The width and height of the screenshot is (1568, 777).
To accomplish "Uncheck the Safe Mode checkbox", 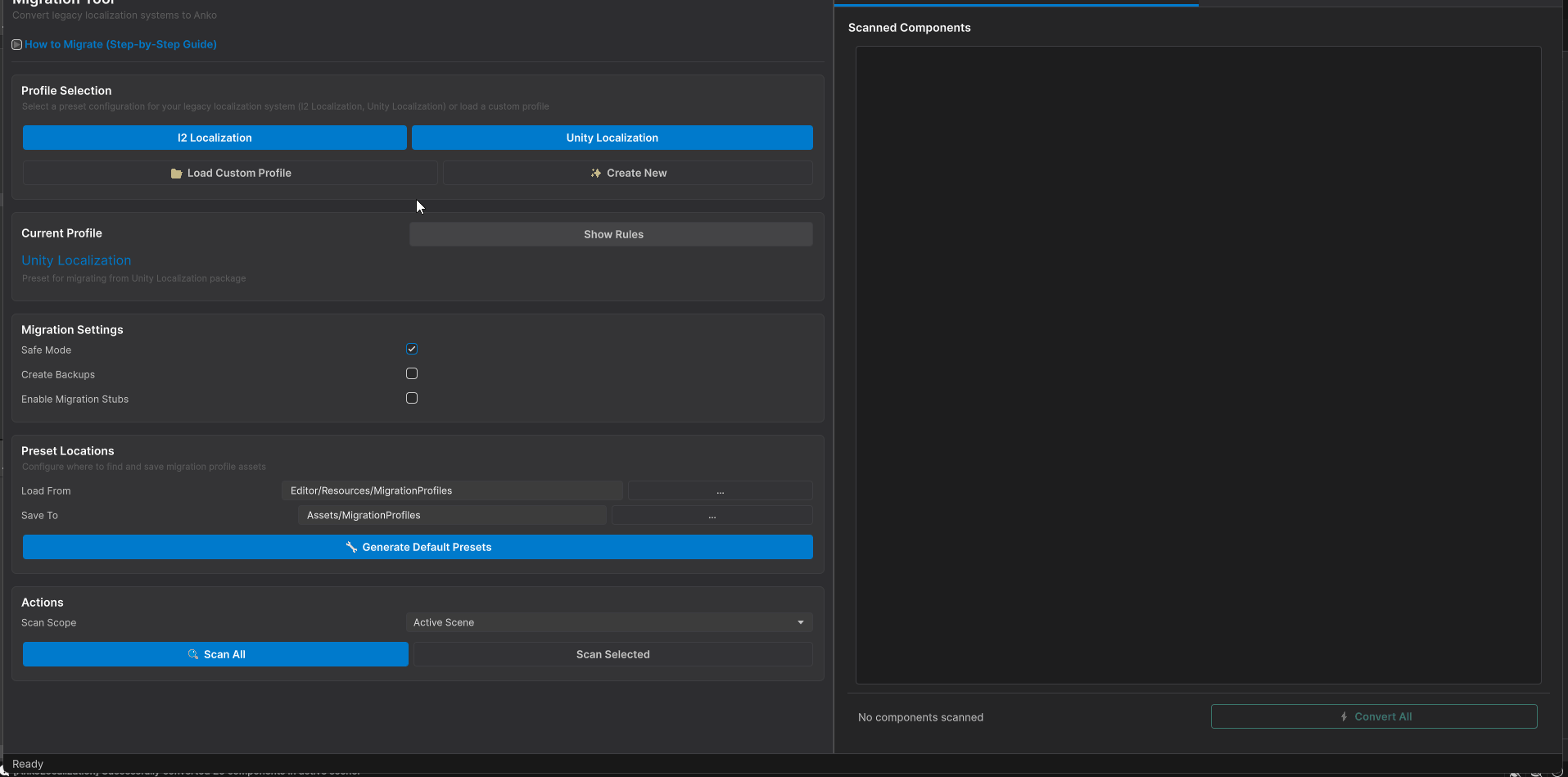I will 411,349.
